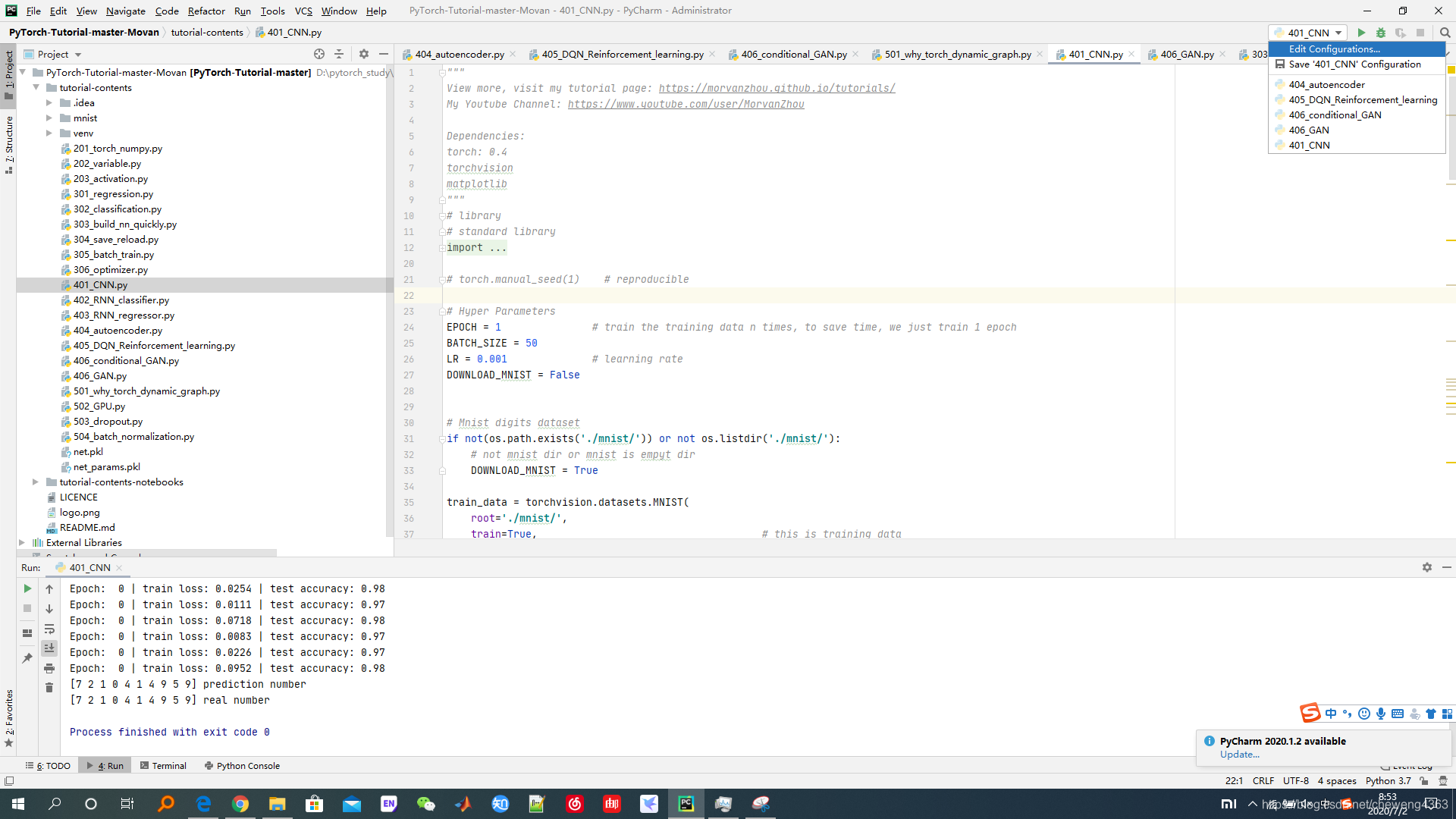Run with coverage from the main toolbar
The height and width of the screenshot is (819, 1456).
tap(1401, 33)
